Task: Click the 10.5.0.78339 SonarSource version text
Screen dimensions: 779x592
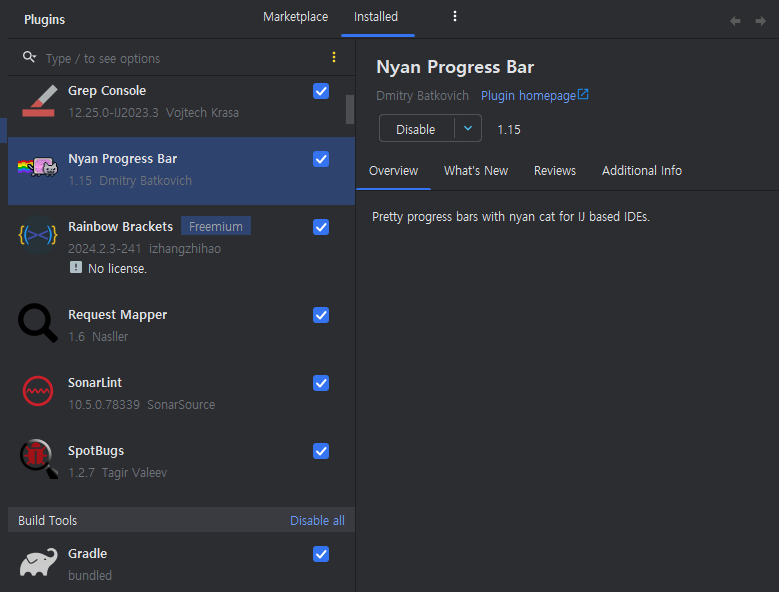Action: [142, 405]
